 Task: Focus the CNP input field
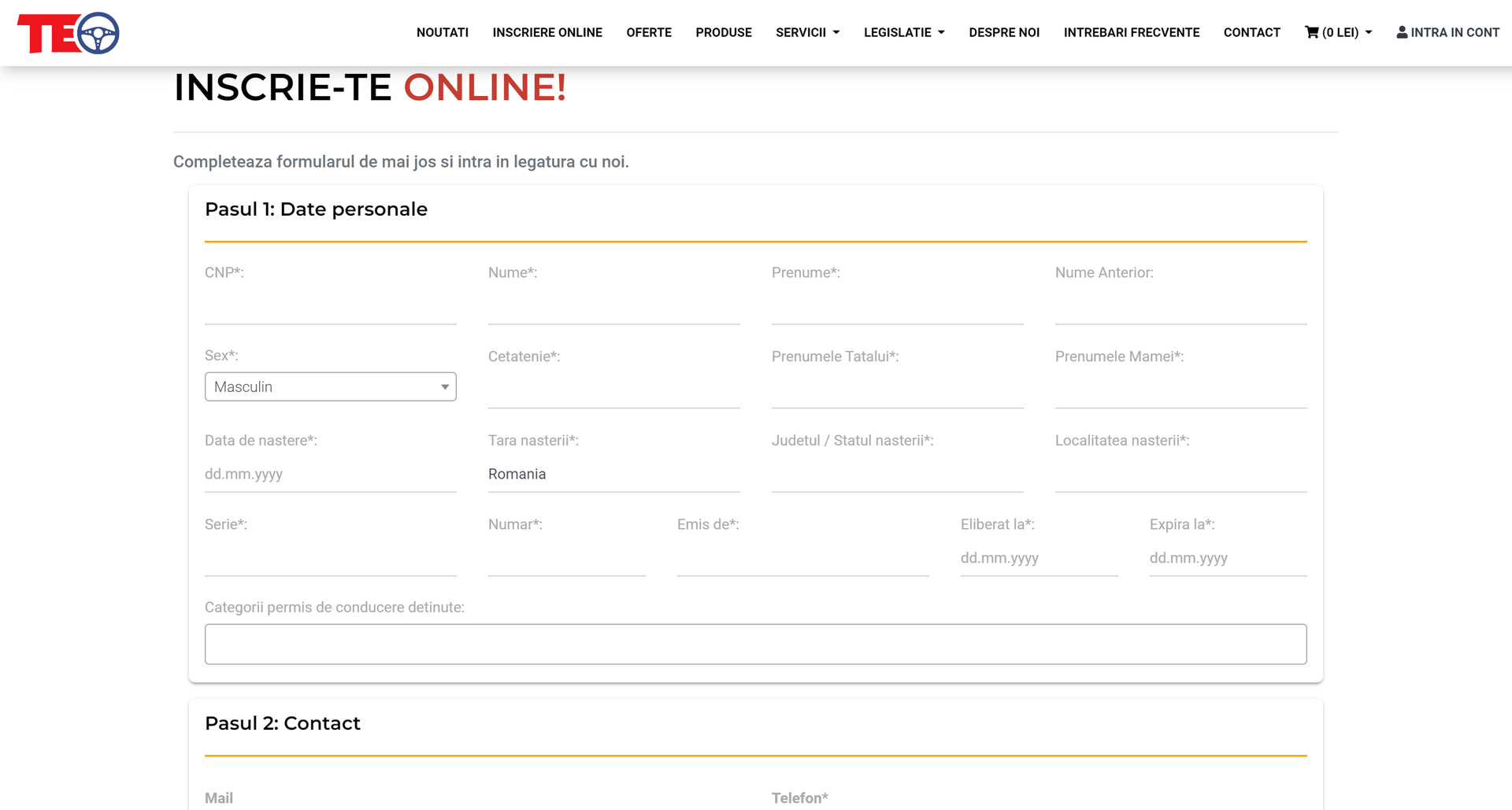tap(330, 308)
